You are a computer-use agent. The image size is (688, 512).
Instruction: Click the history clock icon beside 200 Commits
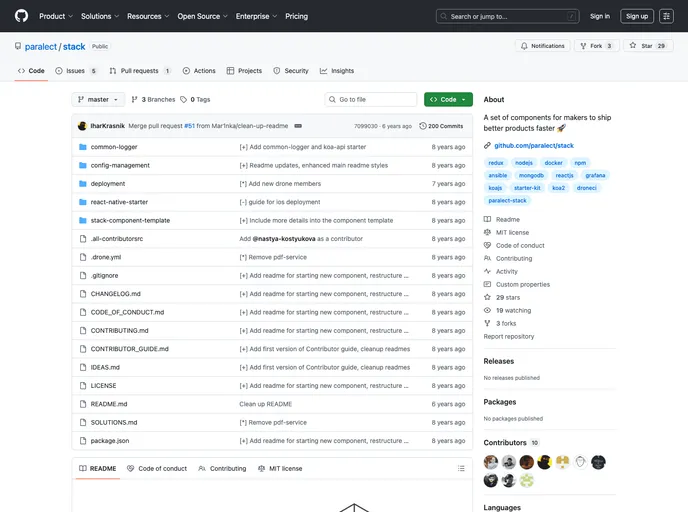[x=423, y=126]
